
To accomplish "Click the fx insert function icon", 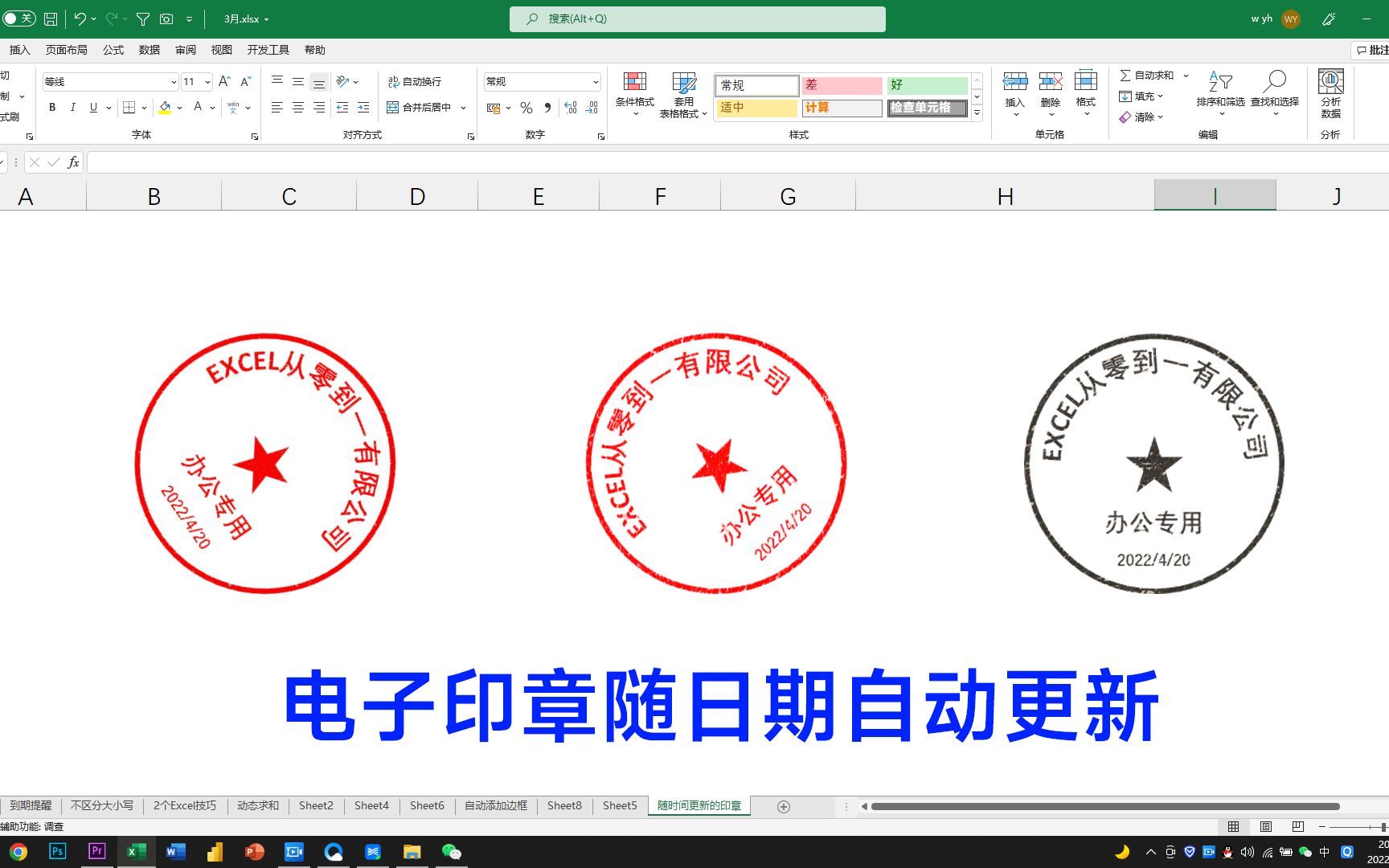I will [73, 162].
